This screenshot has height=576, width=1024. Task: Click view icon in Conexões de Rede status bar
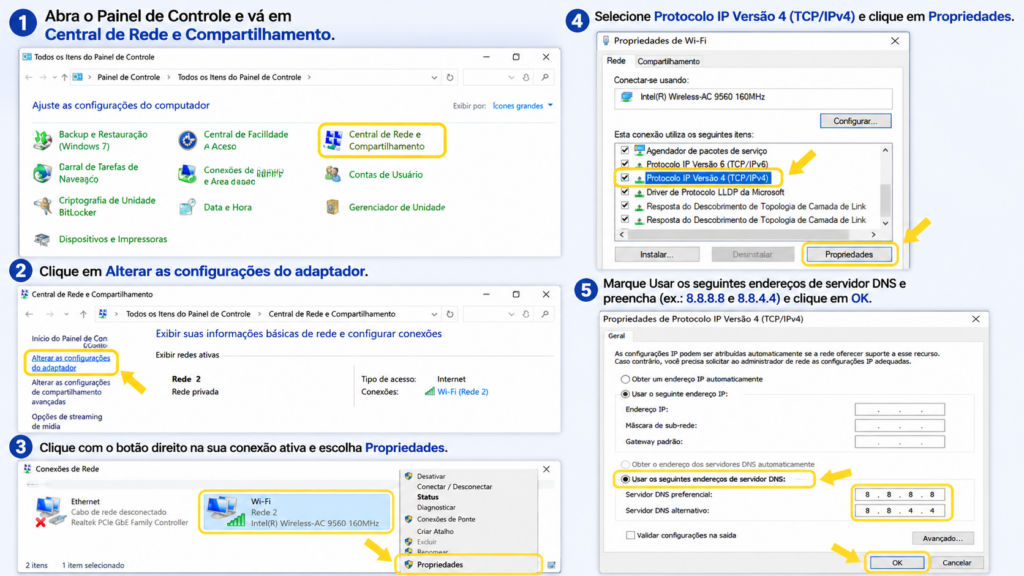pyautogui.click(x=551, y=565)
